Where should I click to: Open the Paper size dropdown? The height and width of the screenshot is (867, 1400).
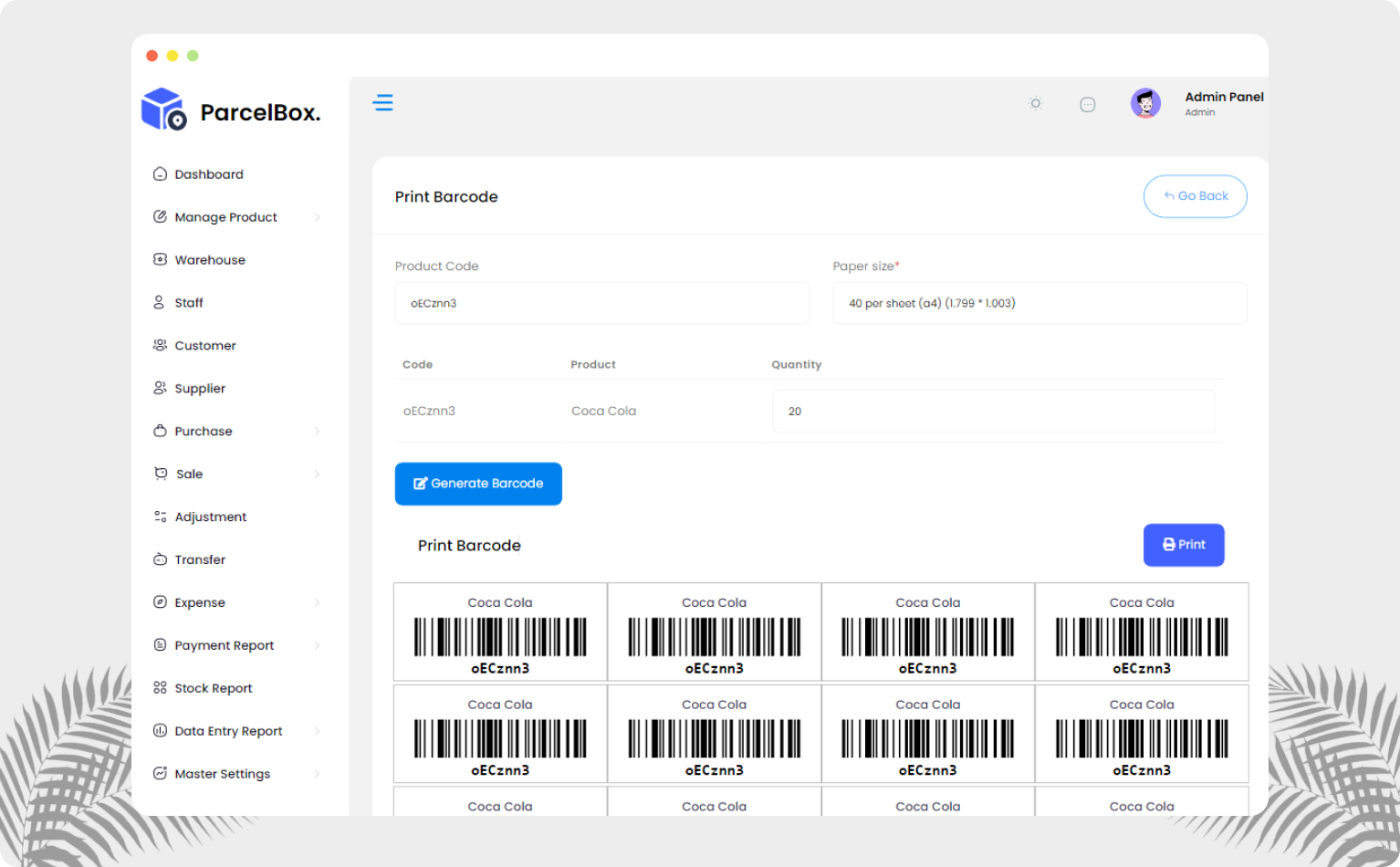[1040, 302]
